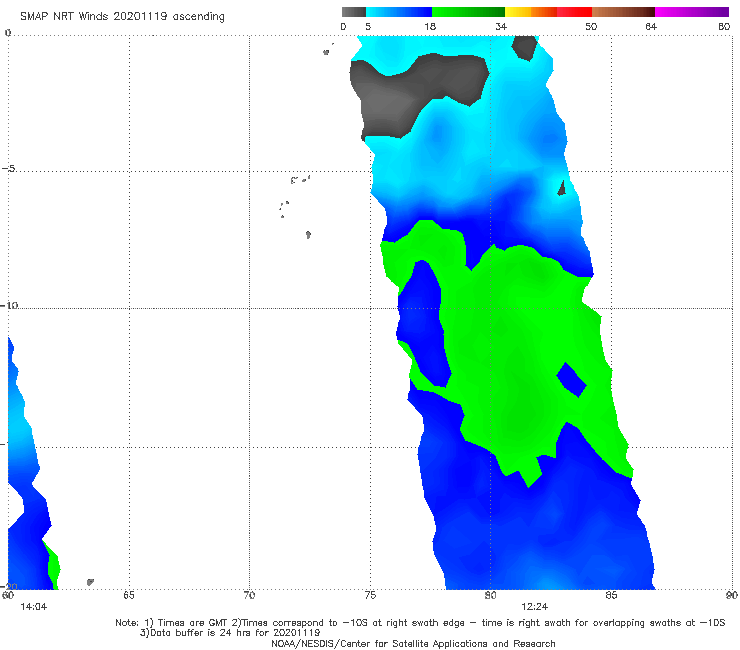Click the latitude axis label "-5"
Screen dimensions: 740x650
8,169
